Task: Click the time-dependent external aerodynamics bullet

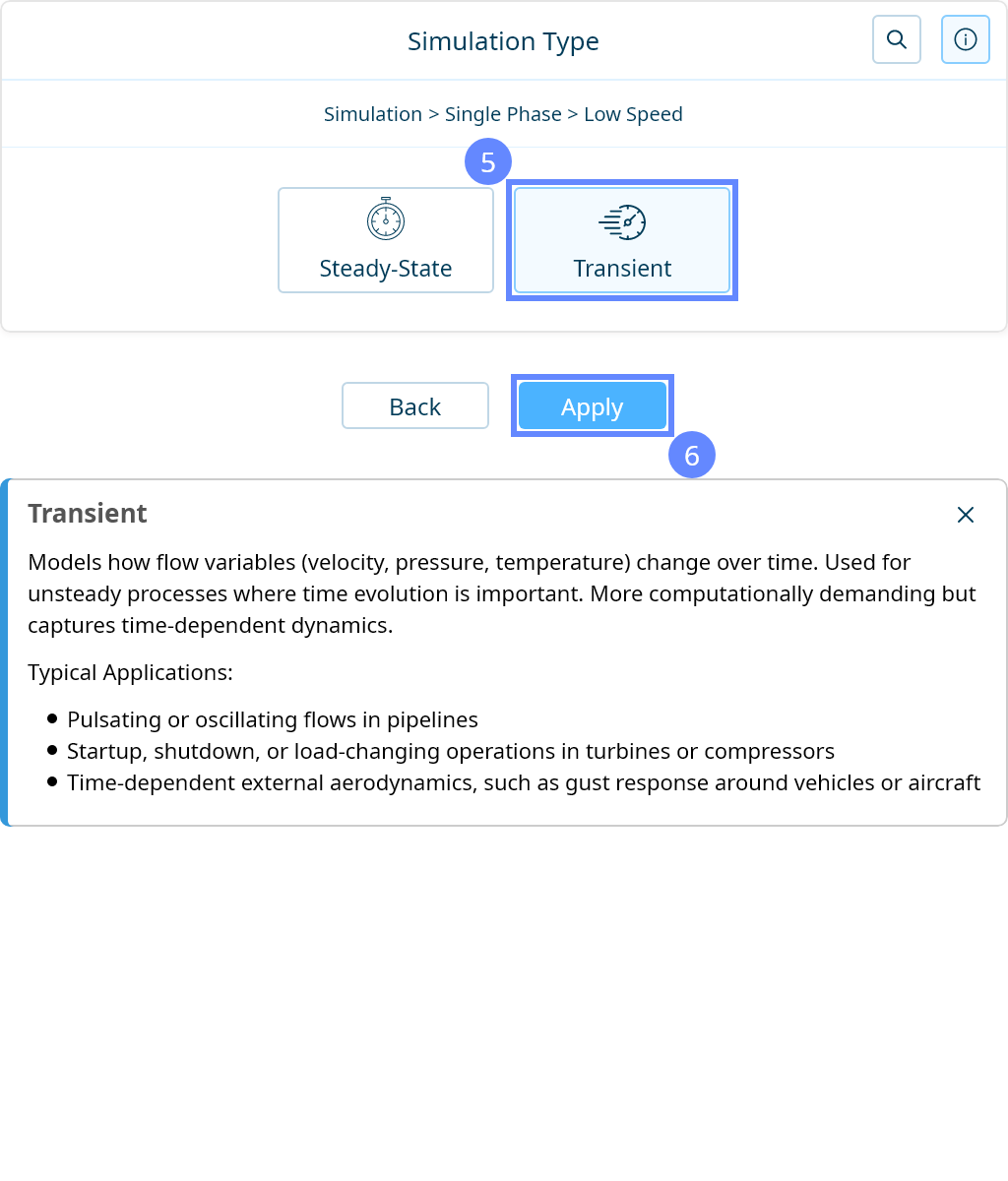Action: coord(524,782)
